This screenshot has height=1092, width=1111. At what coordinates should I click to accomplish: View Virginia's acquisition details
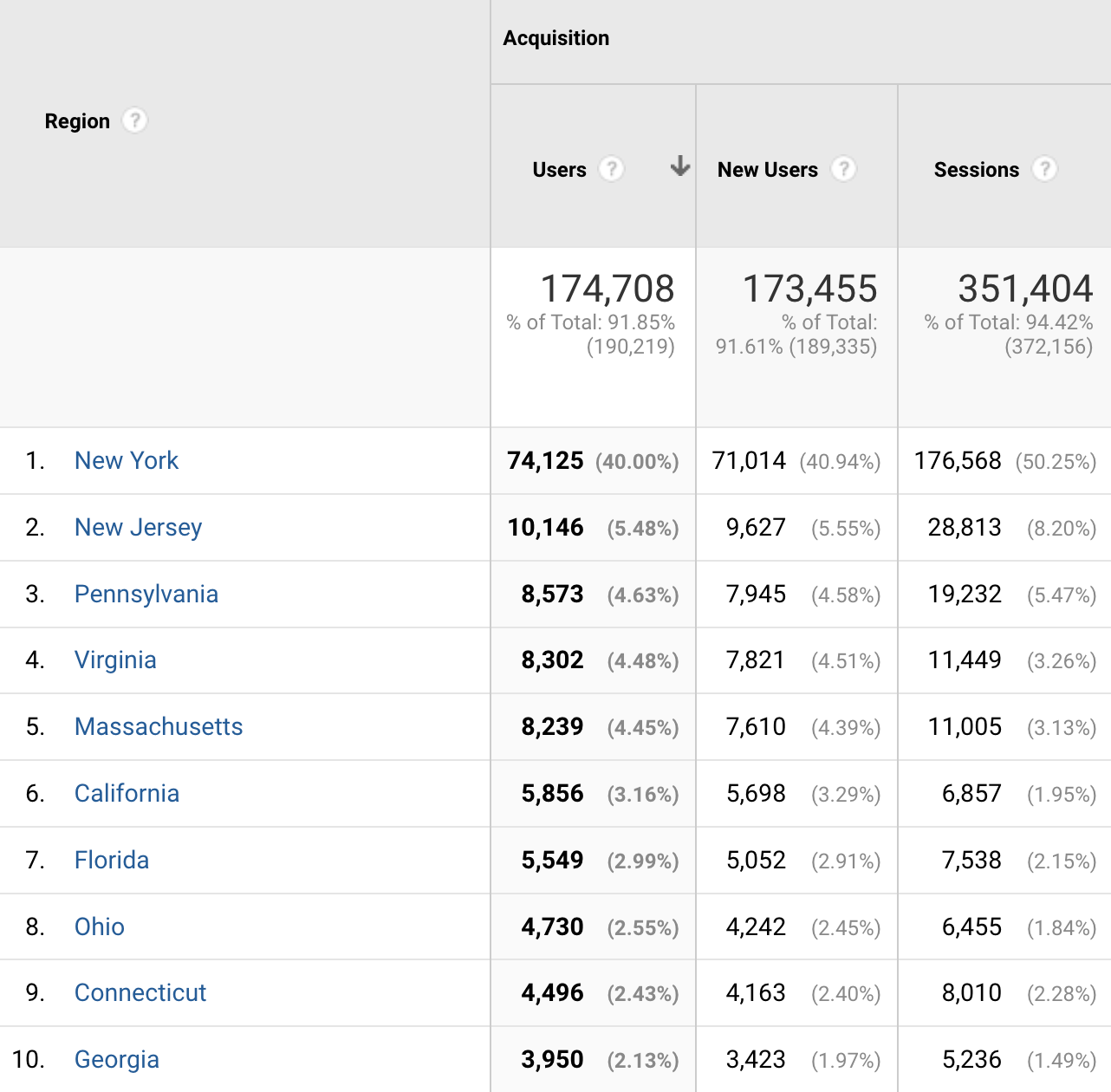coord(115,660)
